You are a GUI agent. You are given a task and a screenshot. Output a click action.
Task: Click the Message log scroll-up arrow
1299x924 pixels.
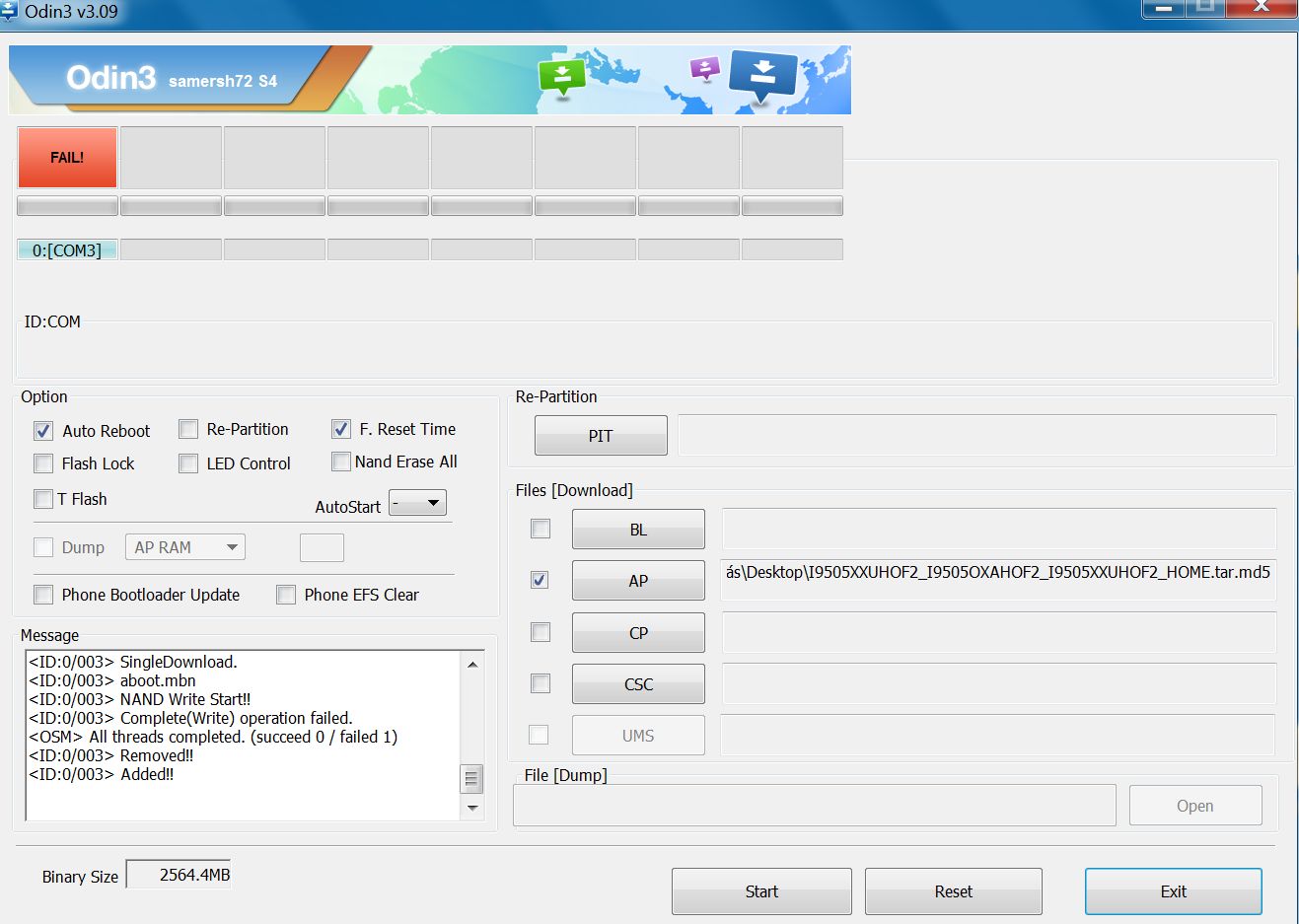(472, 664)
